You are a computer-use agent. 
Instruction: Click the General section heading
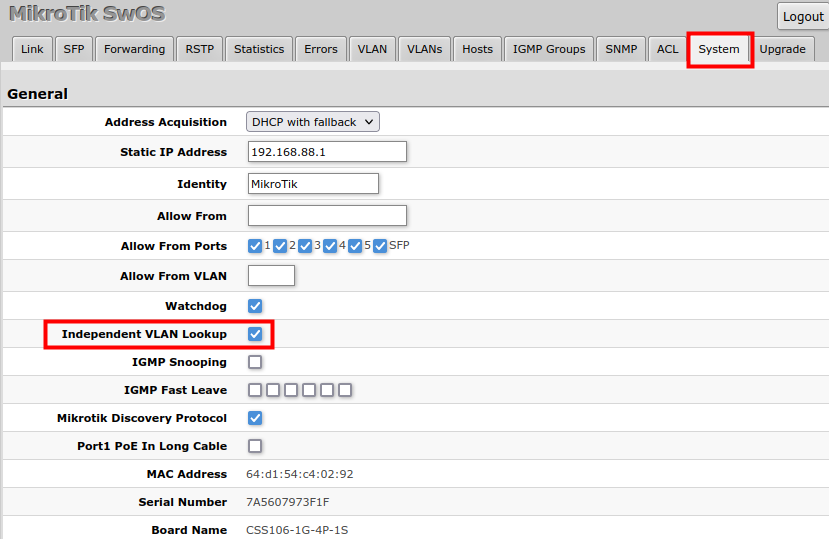[38, 94]
